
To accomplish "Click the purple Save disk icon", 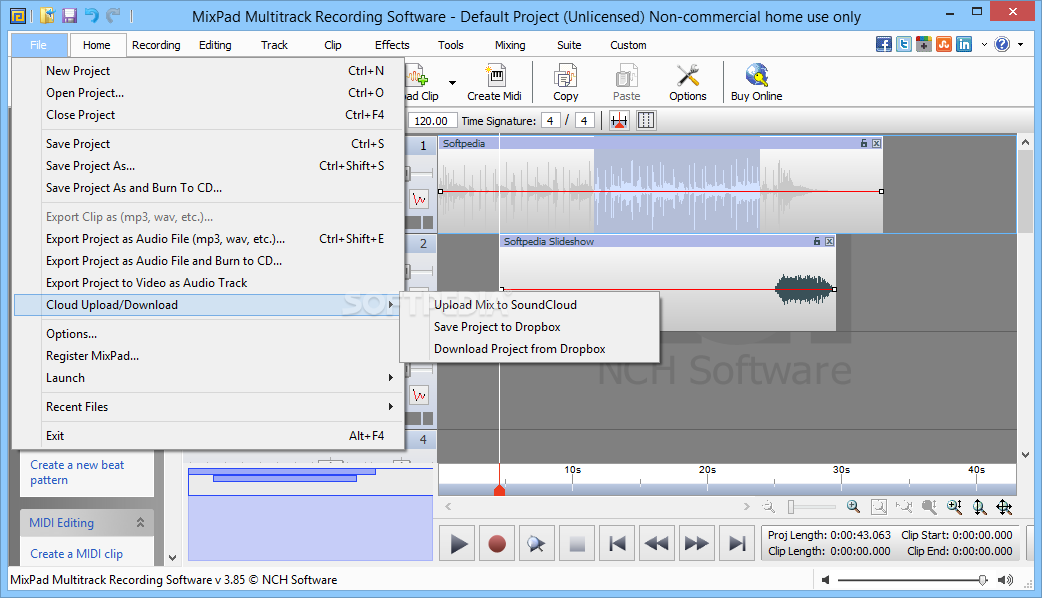I will point(69,15).
